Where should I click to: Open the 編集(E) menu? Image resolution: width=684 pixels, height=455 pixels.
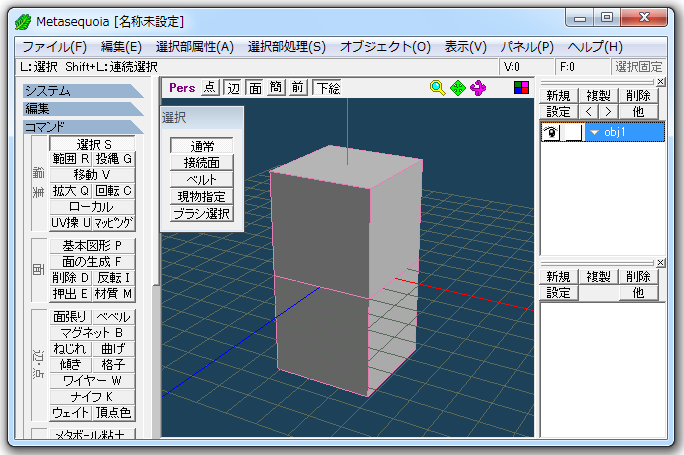pyautogui.click(x=121, y=47)
